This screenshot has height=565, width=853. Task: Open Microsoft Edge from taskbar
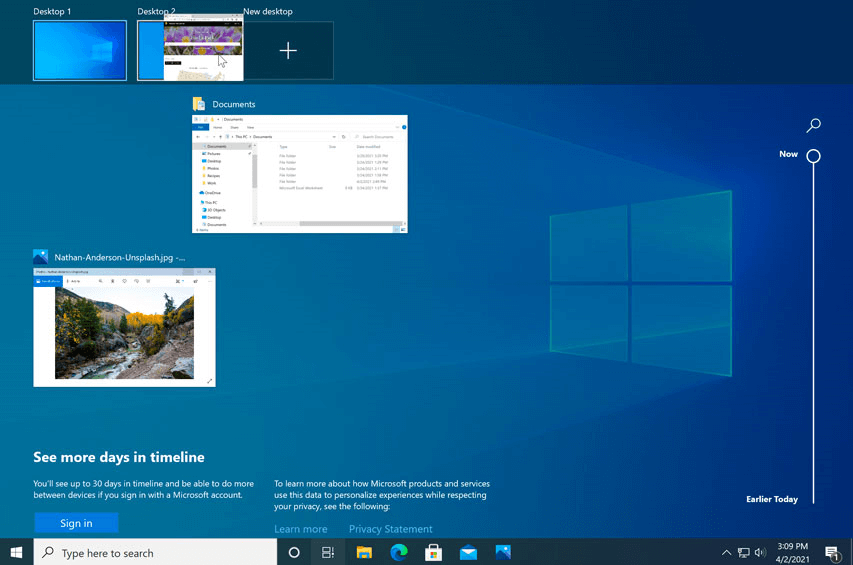399,552
